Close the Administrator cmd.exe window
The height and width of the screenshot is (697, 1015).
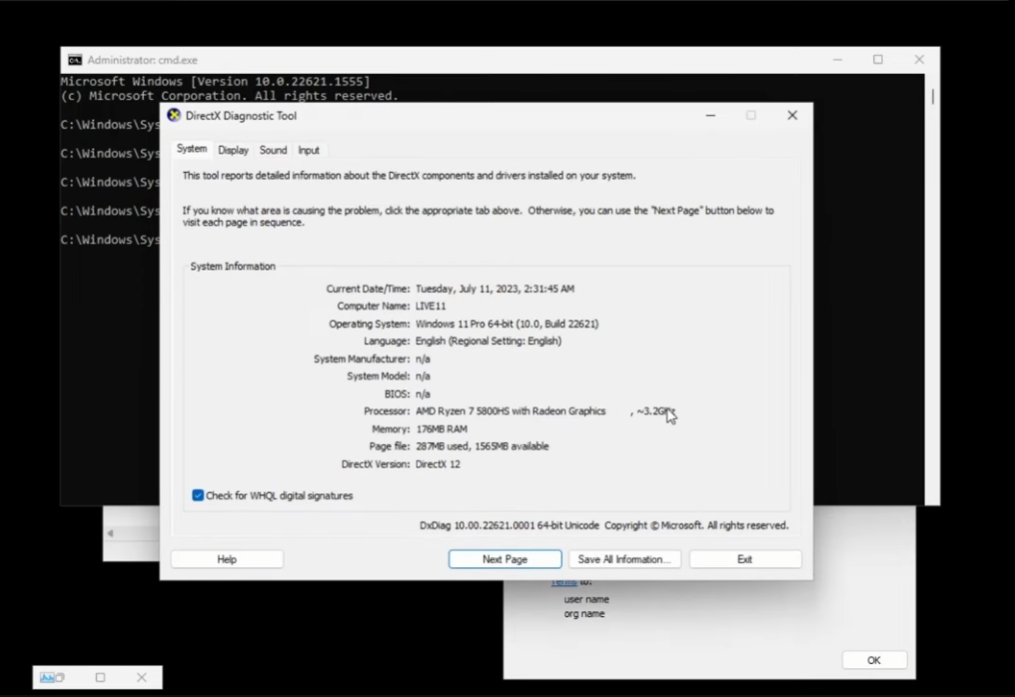tap(919, 60)
